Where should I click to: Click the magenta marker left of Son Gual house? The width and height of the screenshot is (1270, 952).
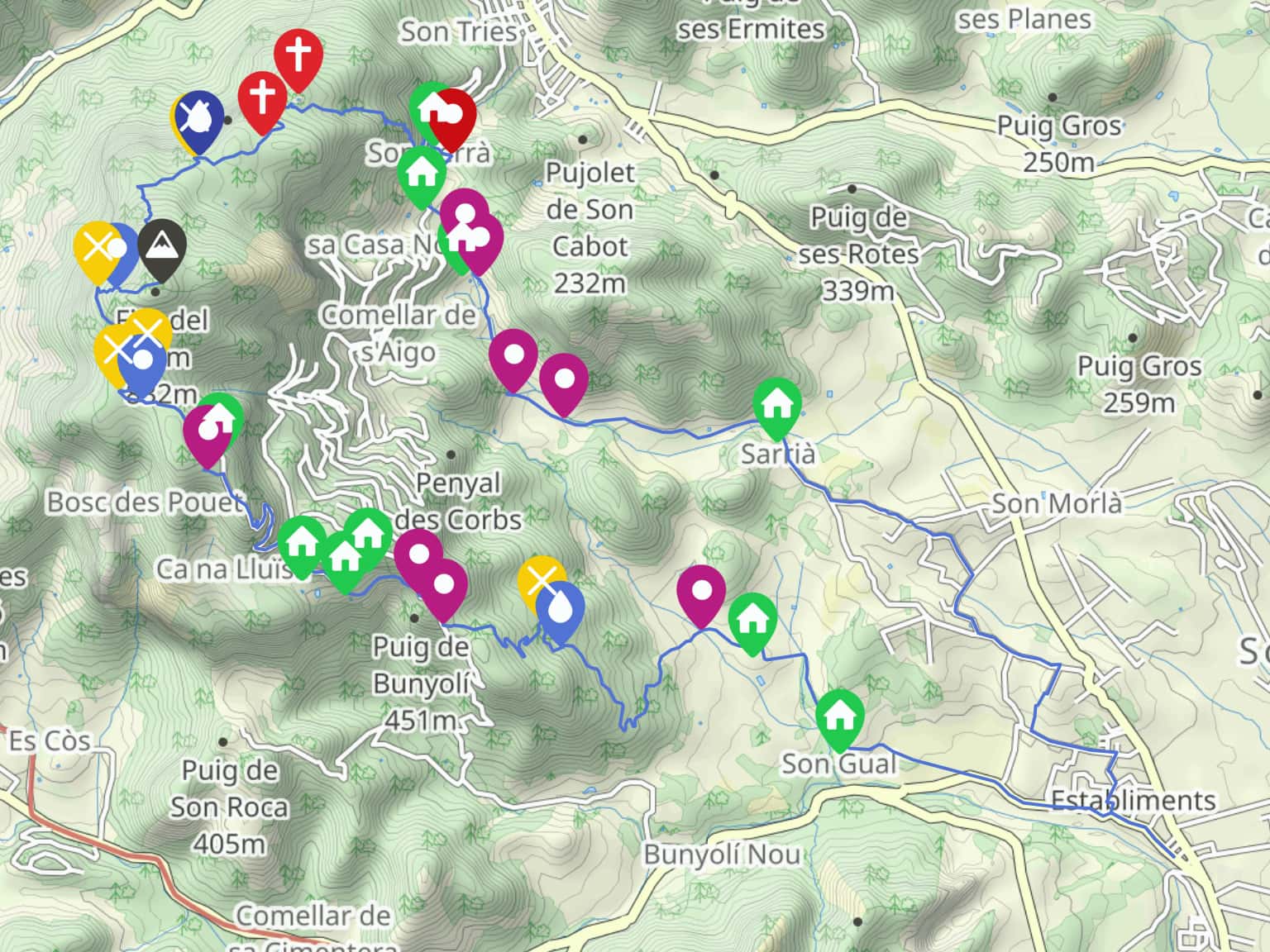click(x=701, y=593)
